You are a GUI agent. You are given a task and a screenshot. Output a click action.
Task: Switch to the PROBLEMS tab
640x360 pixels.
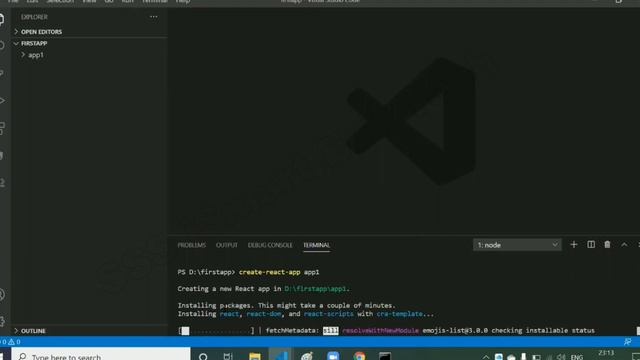coord(191,245)
